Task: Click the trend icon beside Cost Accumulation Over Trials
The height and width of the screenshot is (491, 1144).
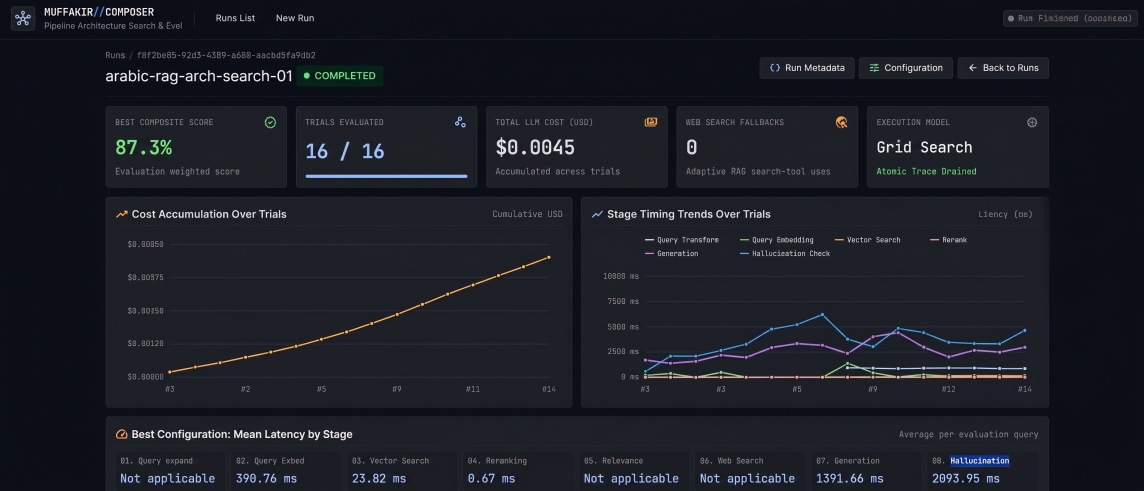Action: click(122, 214)
